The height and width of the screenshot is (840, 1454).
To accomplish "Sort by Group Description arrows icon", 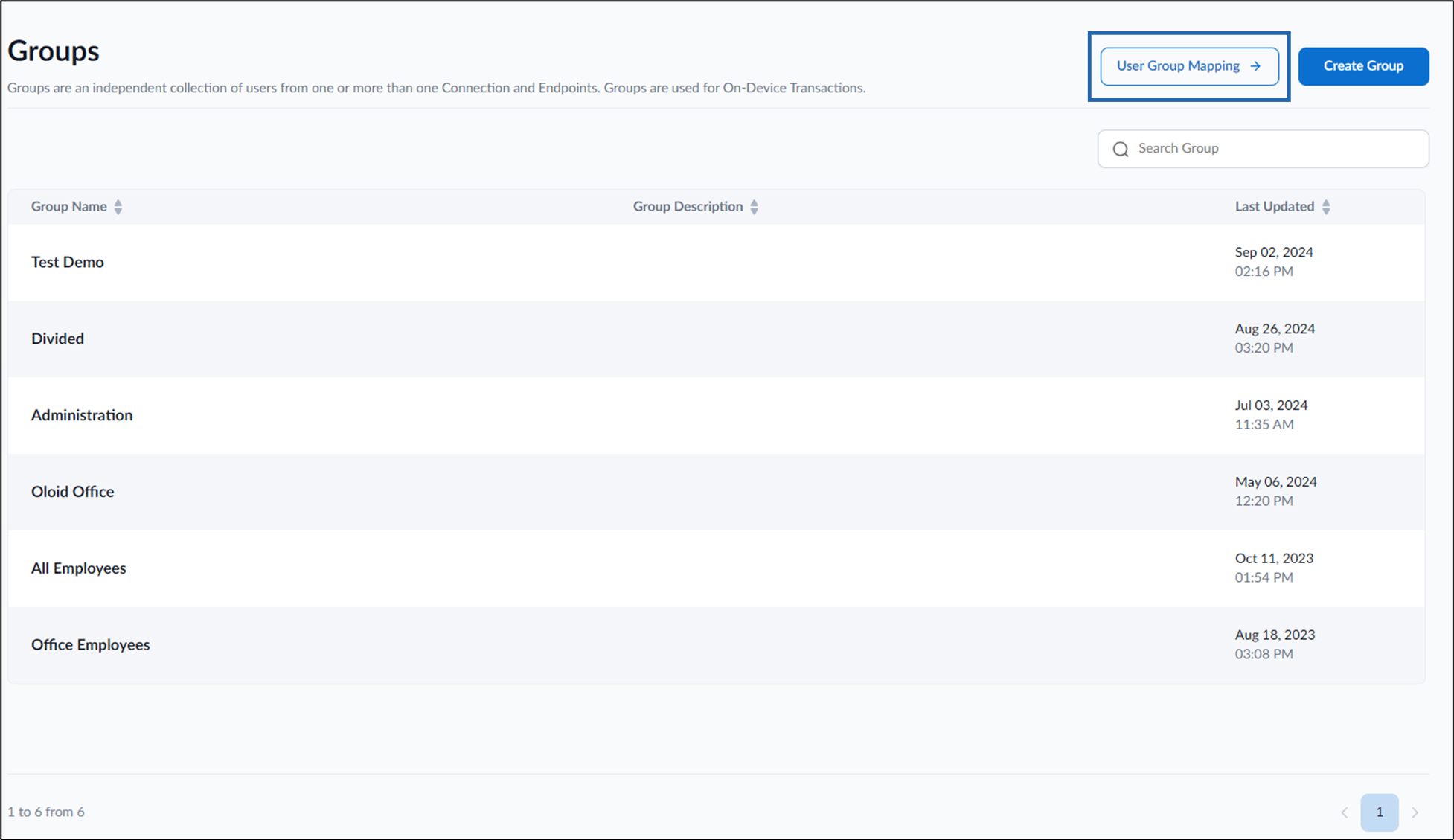I will (x=755, y=207).
